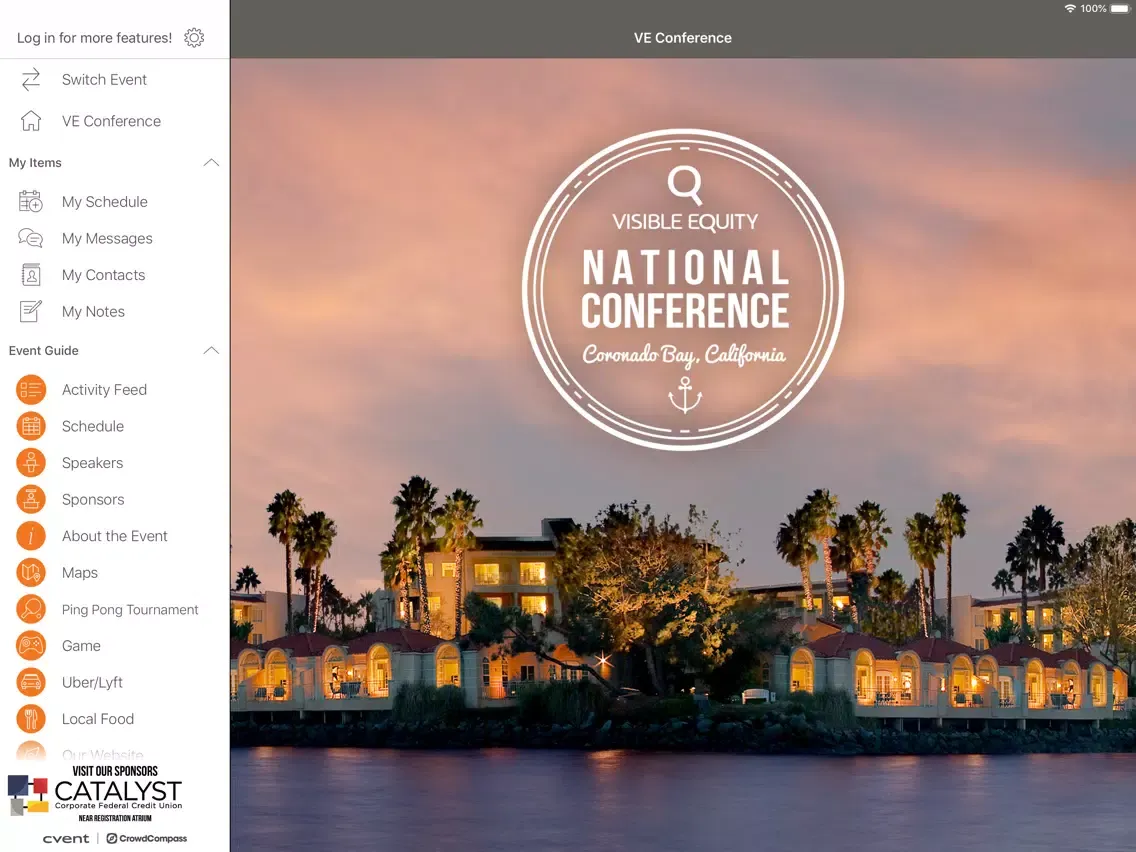Browse the Speakers list
The height and width of the screenshot is (852, 1136).
click(114, 463)
